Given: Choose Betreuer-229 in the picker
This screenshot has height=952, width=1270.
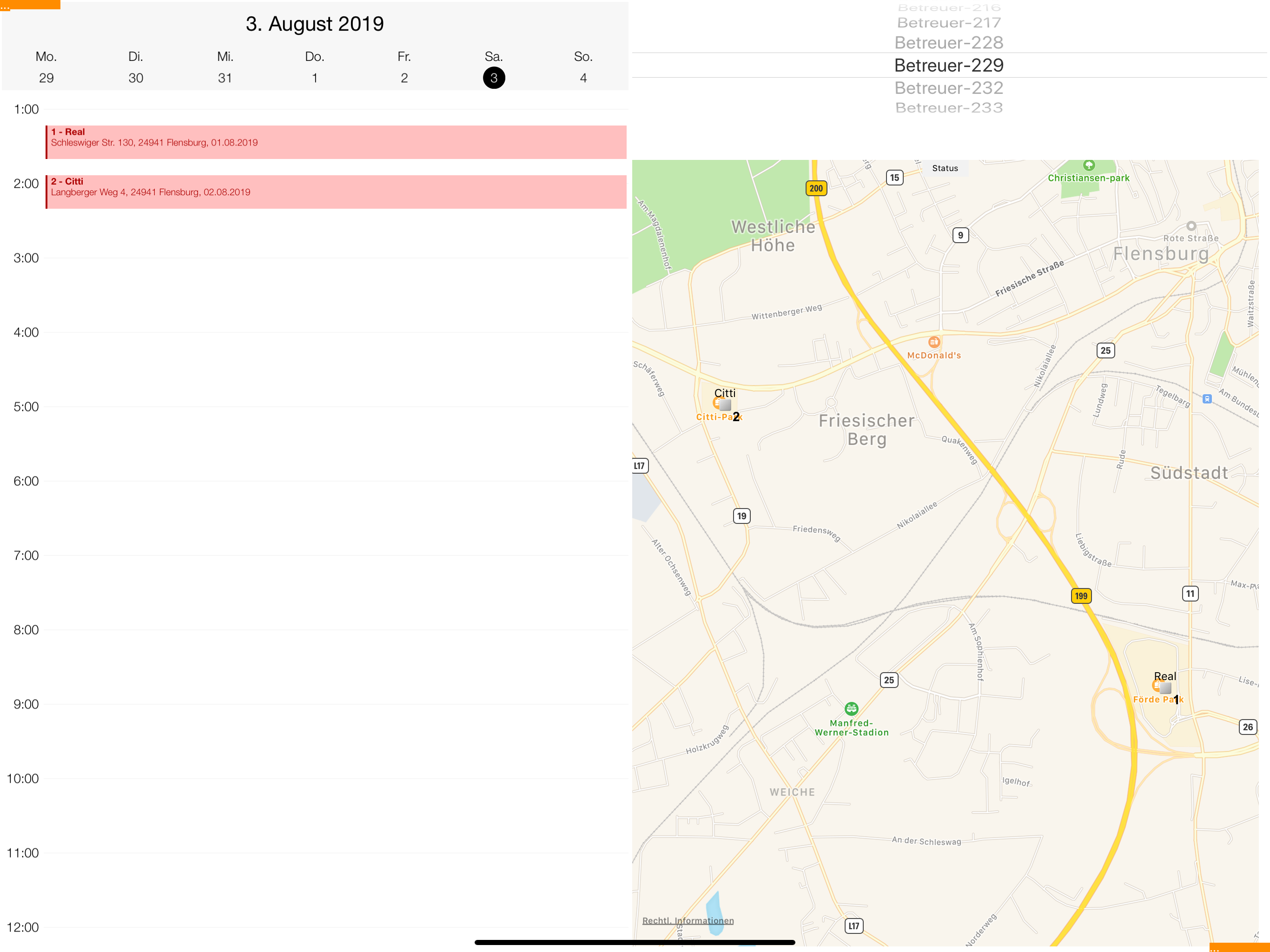Looking at the screenshot, I should click(x=949, y=65).
